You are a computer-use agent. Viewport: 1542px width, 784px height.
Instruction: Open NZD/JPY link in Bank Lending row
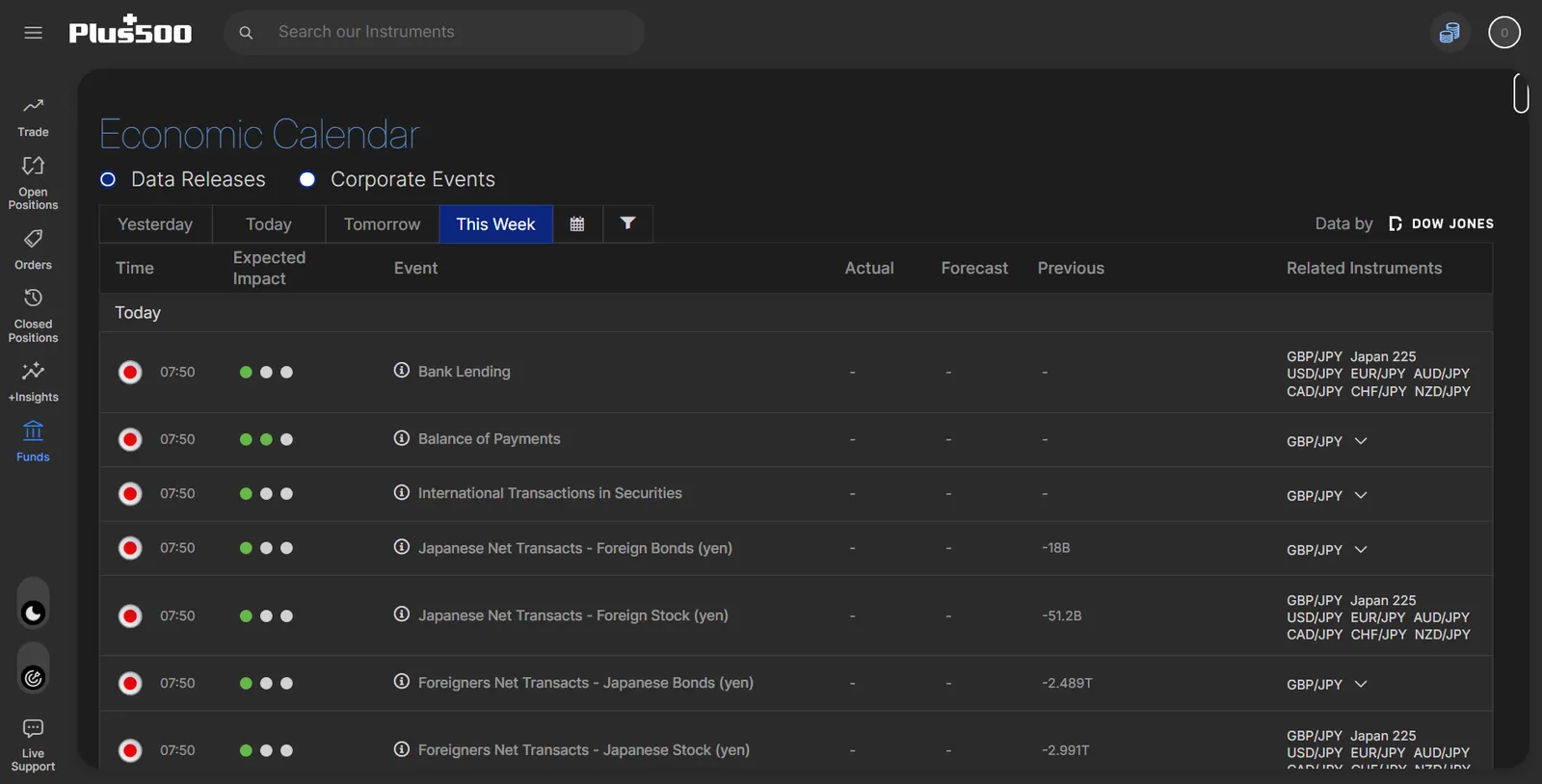[x=1443, y=391]
